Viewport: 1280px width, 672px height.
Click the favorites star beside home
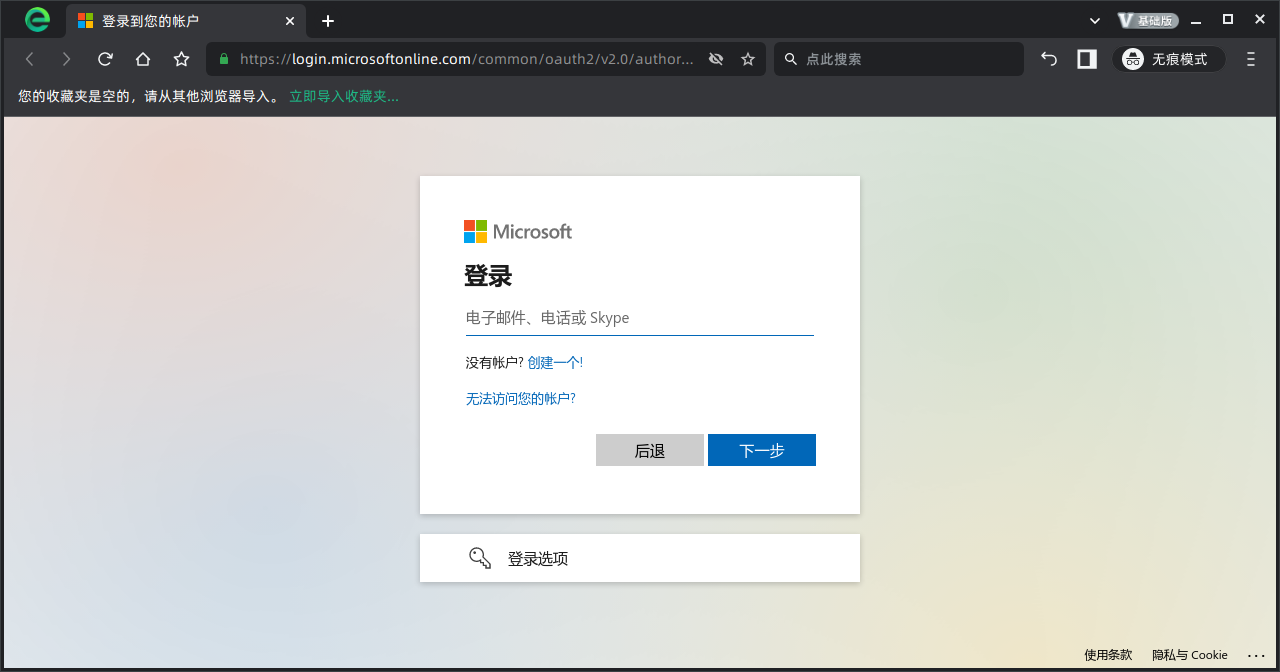181,59
